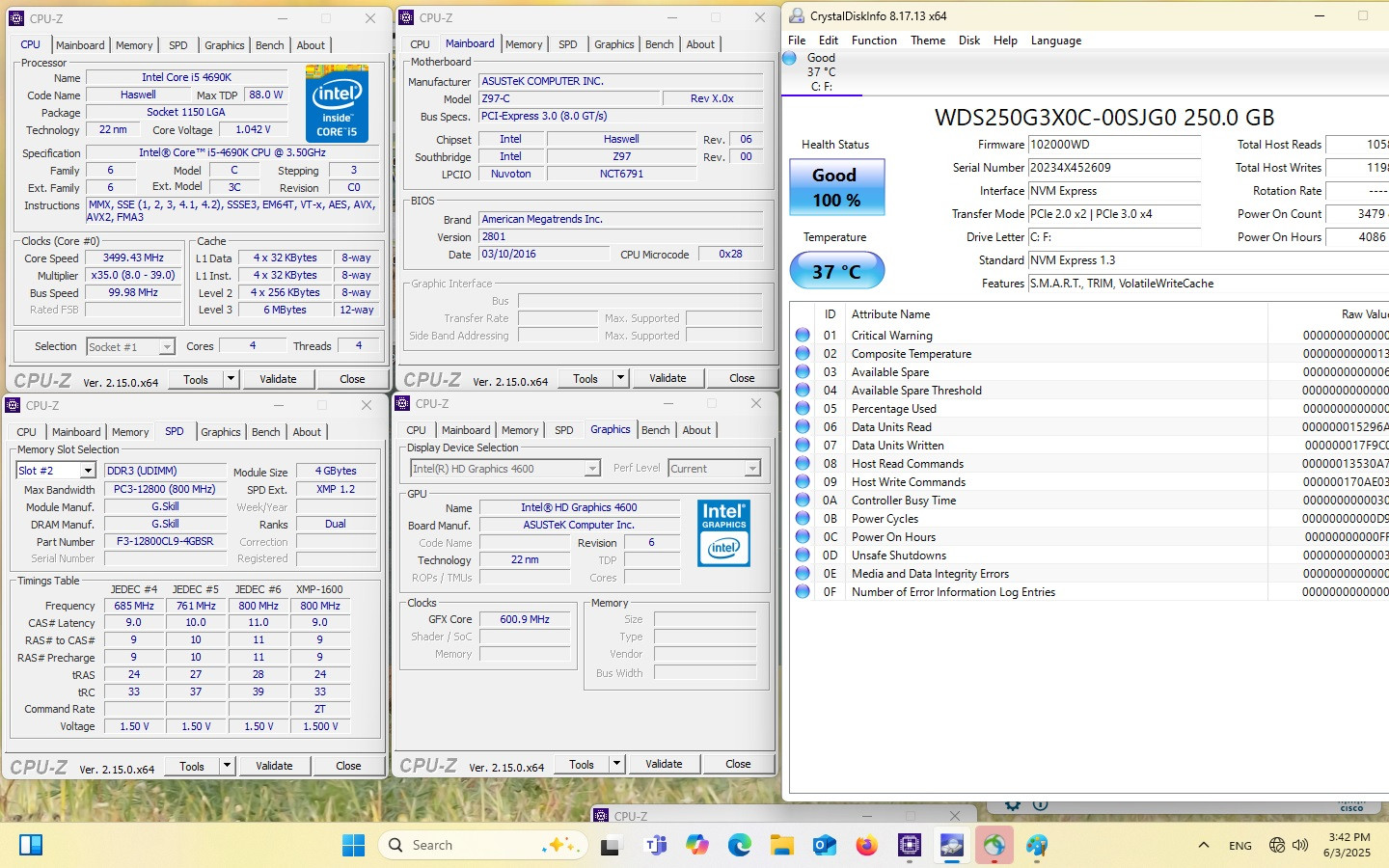Open Microsoft Edge from the taskbar
This screenshot has height=868, width=1389.
tap(740, 845)
